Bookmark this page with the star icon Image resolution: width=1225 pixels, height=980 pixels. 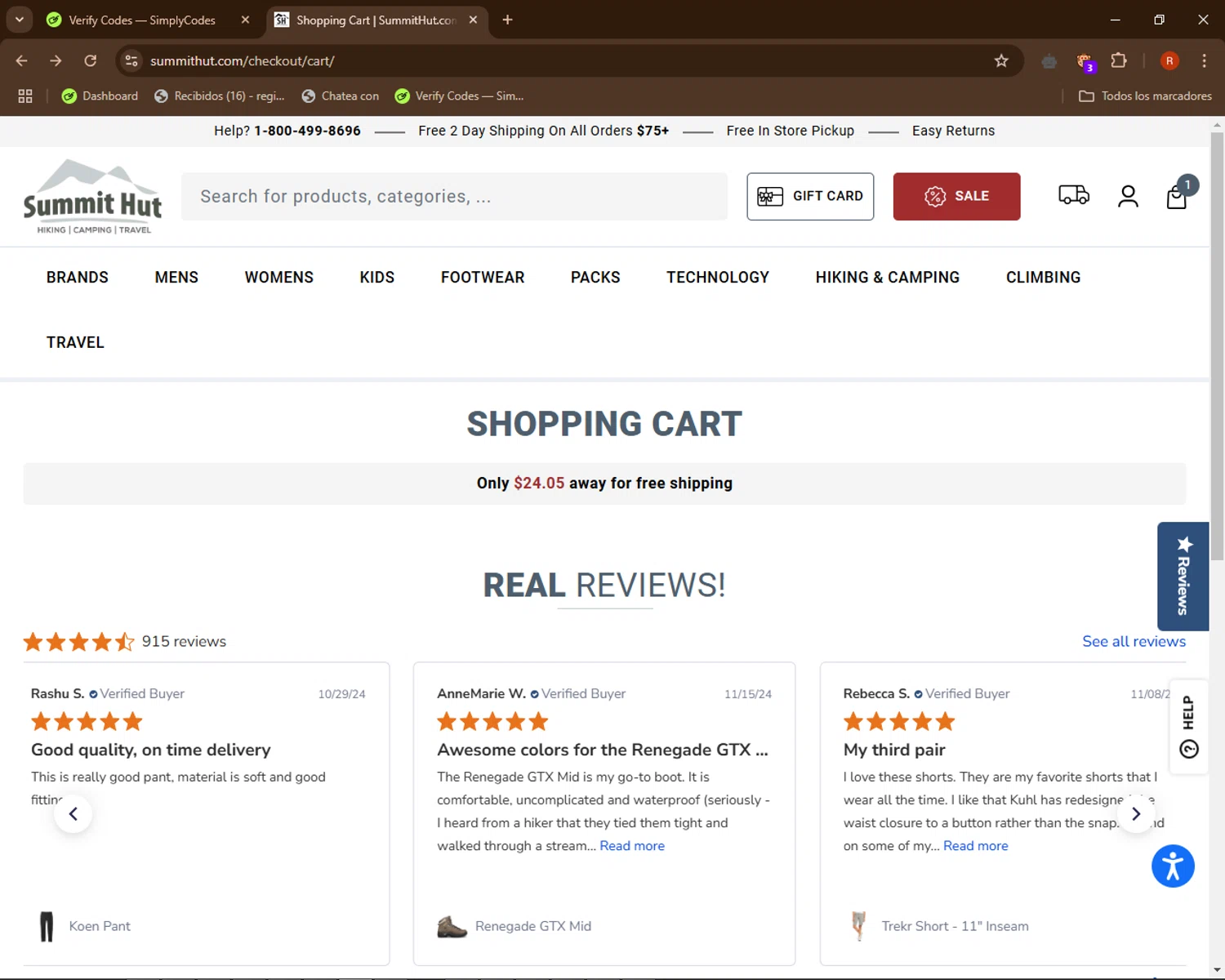(1001, 60)
